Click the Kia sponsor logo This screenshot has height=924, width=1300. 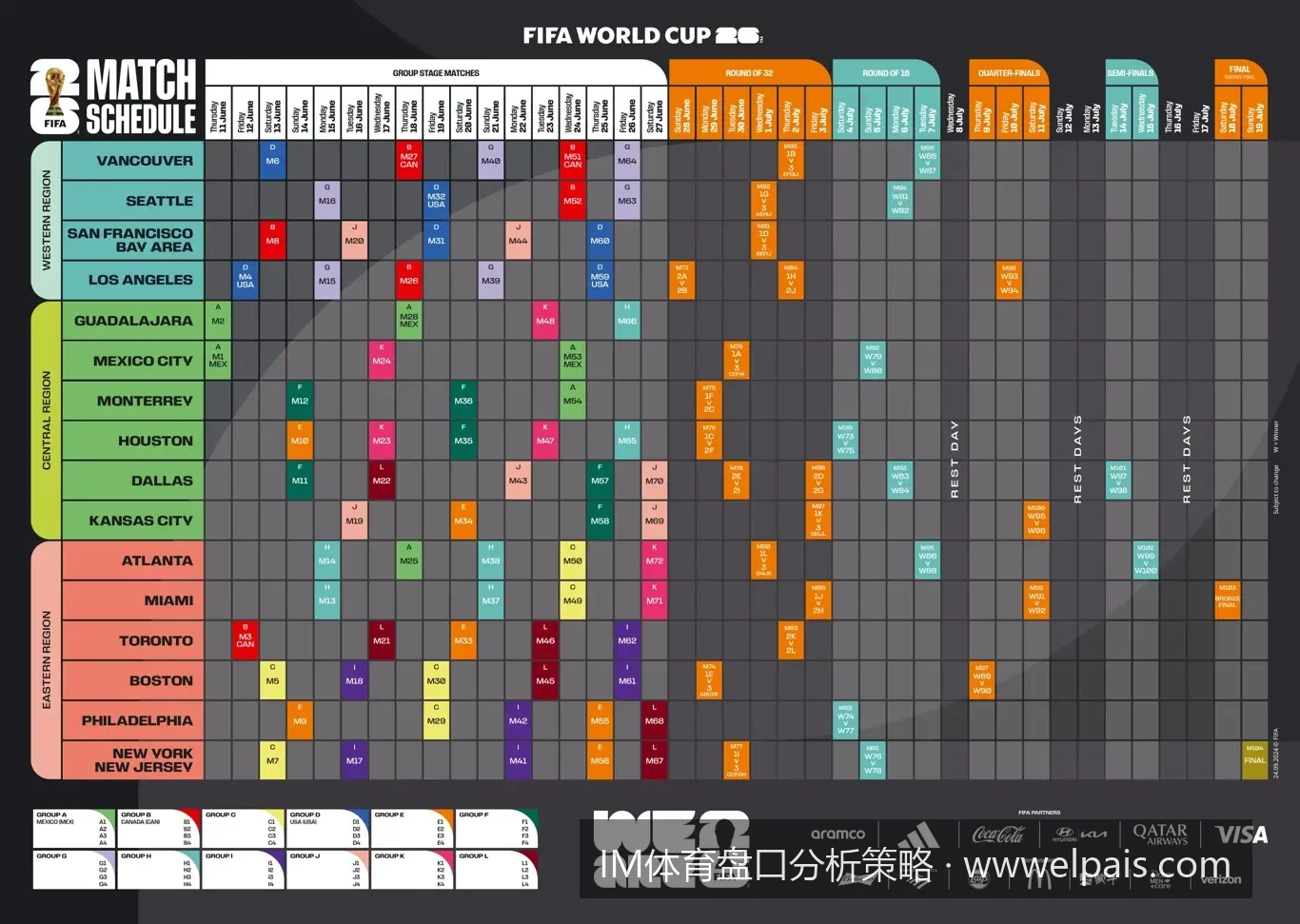click(1094, 834)
